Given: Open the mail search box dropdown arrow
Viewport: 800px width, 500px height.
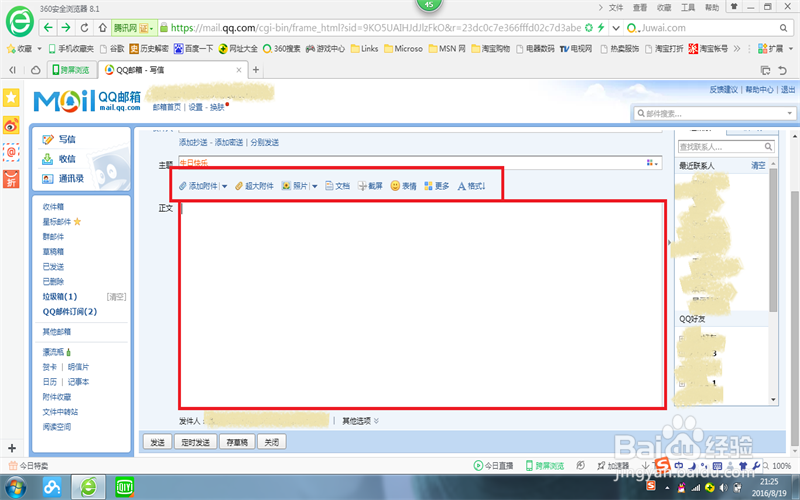Looking at the screenshot, I should 789,113.
